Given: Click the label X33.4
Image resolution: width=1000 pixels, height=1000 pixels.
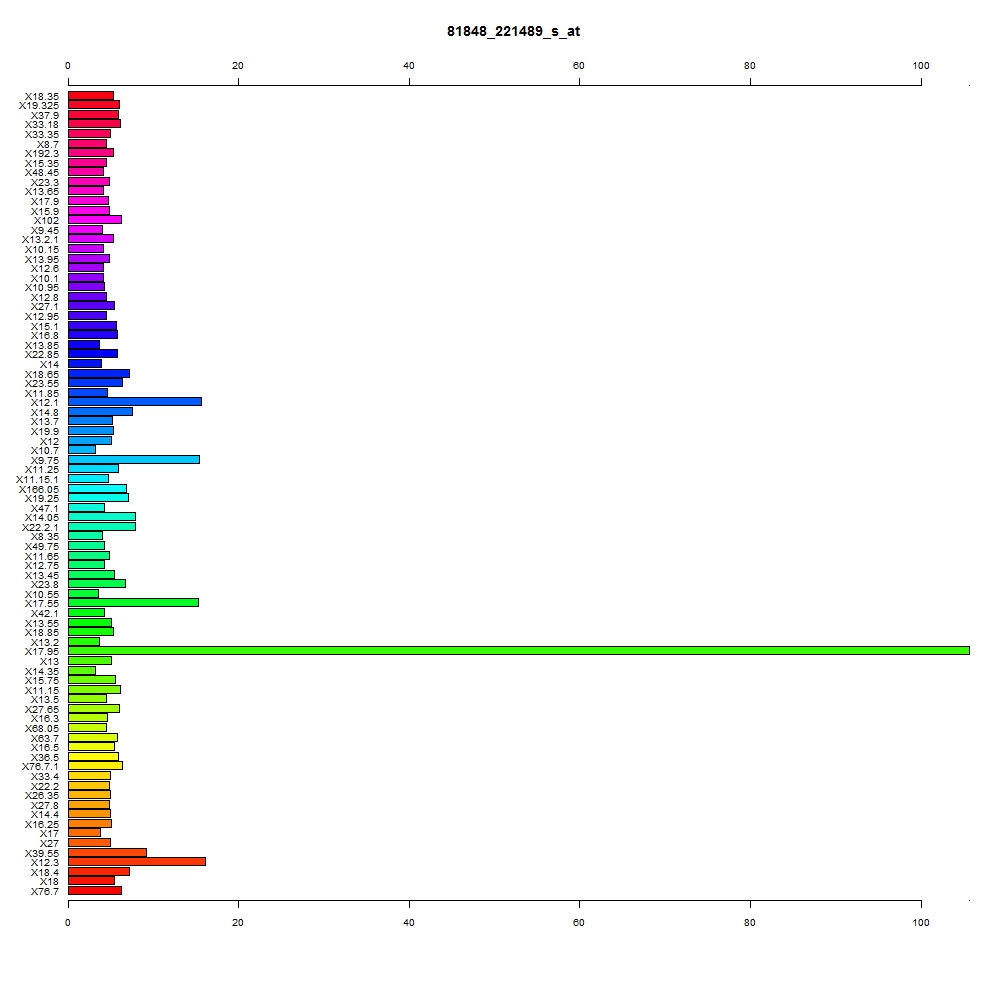Looking at the screenshot, I should [x=45, y=776].
